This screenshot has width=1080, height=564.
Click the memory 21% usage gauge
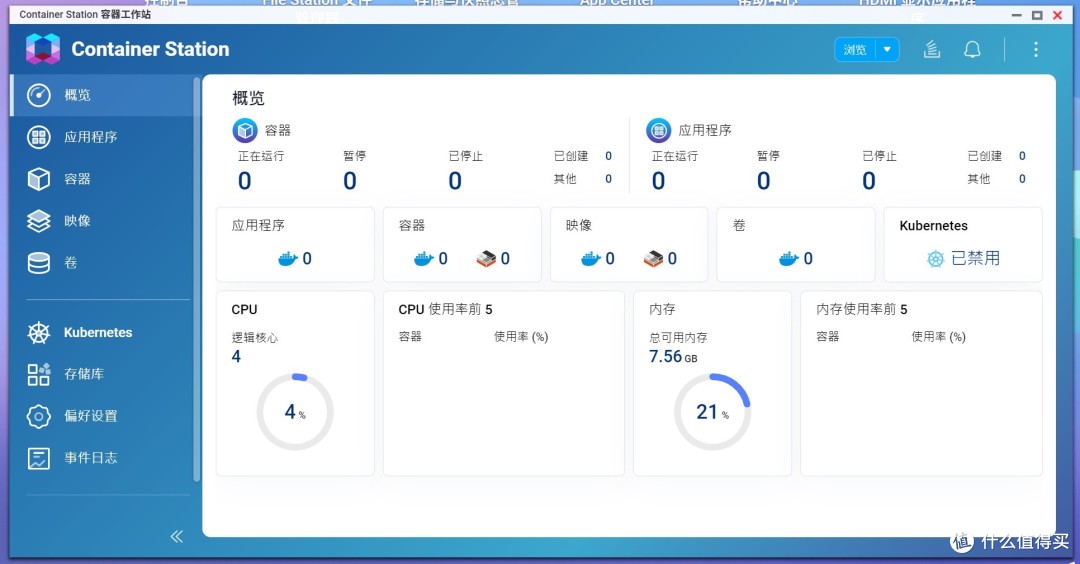coord(712,412)
